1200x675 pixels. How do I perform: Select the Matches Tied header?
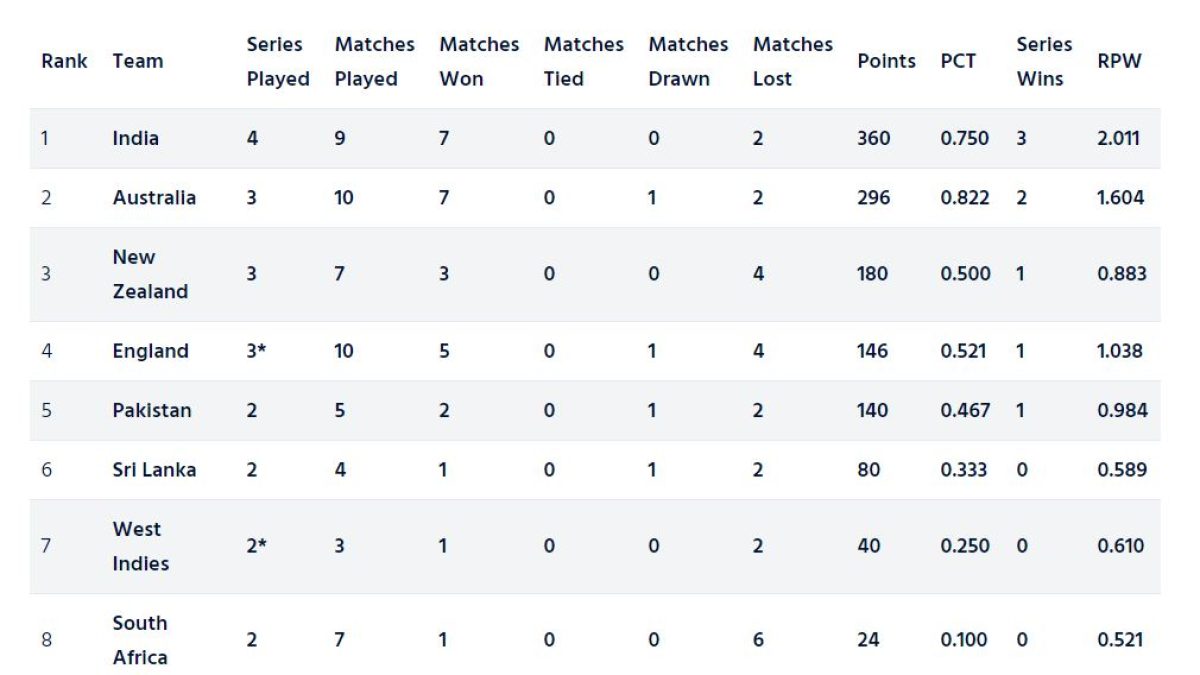pyautogui.click(x=584, y=61)
